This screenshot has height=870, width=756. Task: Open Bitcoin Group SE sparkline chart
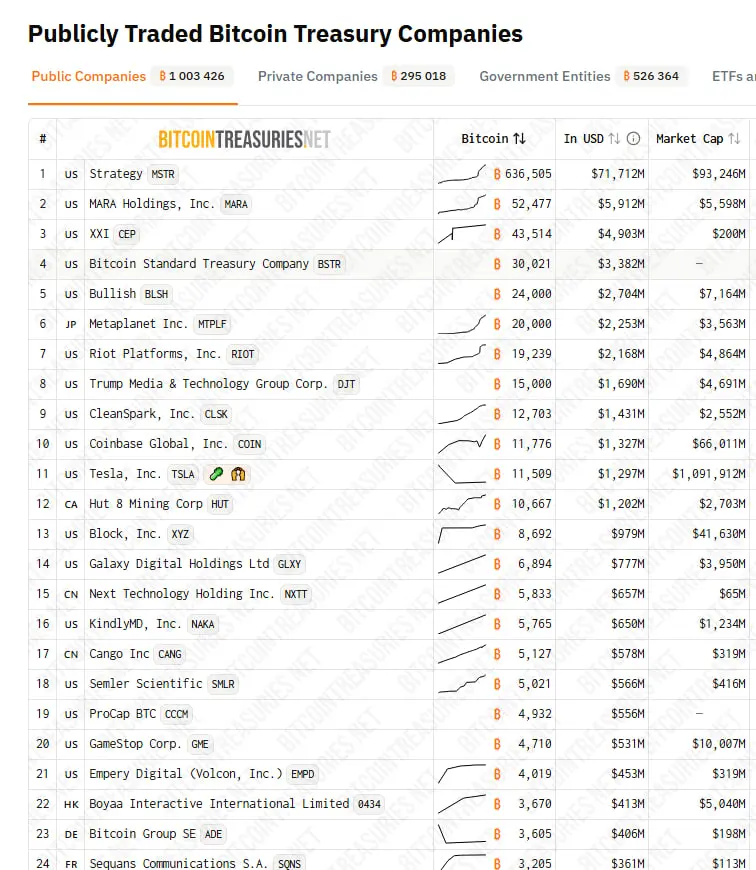click(461, 834)
